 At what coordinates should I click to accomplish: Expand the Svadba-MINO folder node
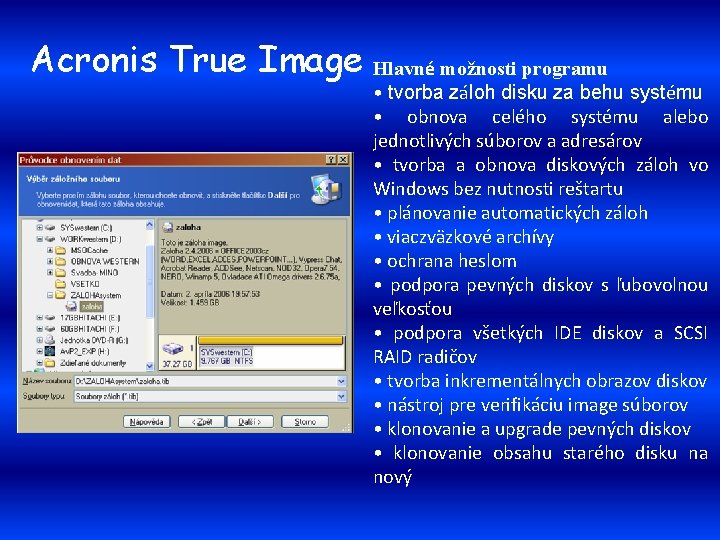tap(50, 272)
